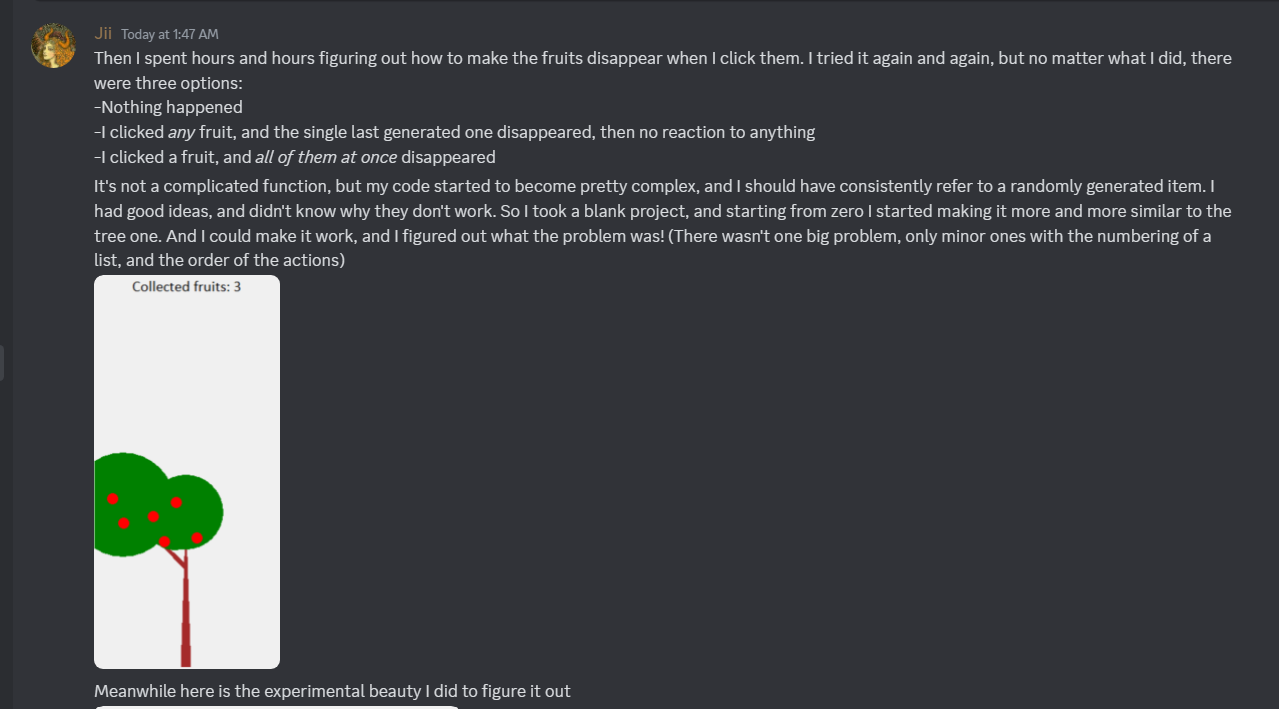Click the center red fruit between the crowns
The height and width of the screenshot is (709, 1279).
[x=153, y=517]
